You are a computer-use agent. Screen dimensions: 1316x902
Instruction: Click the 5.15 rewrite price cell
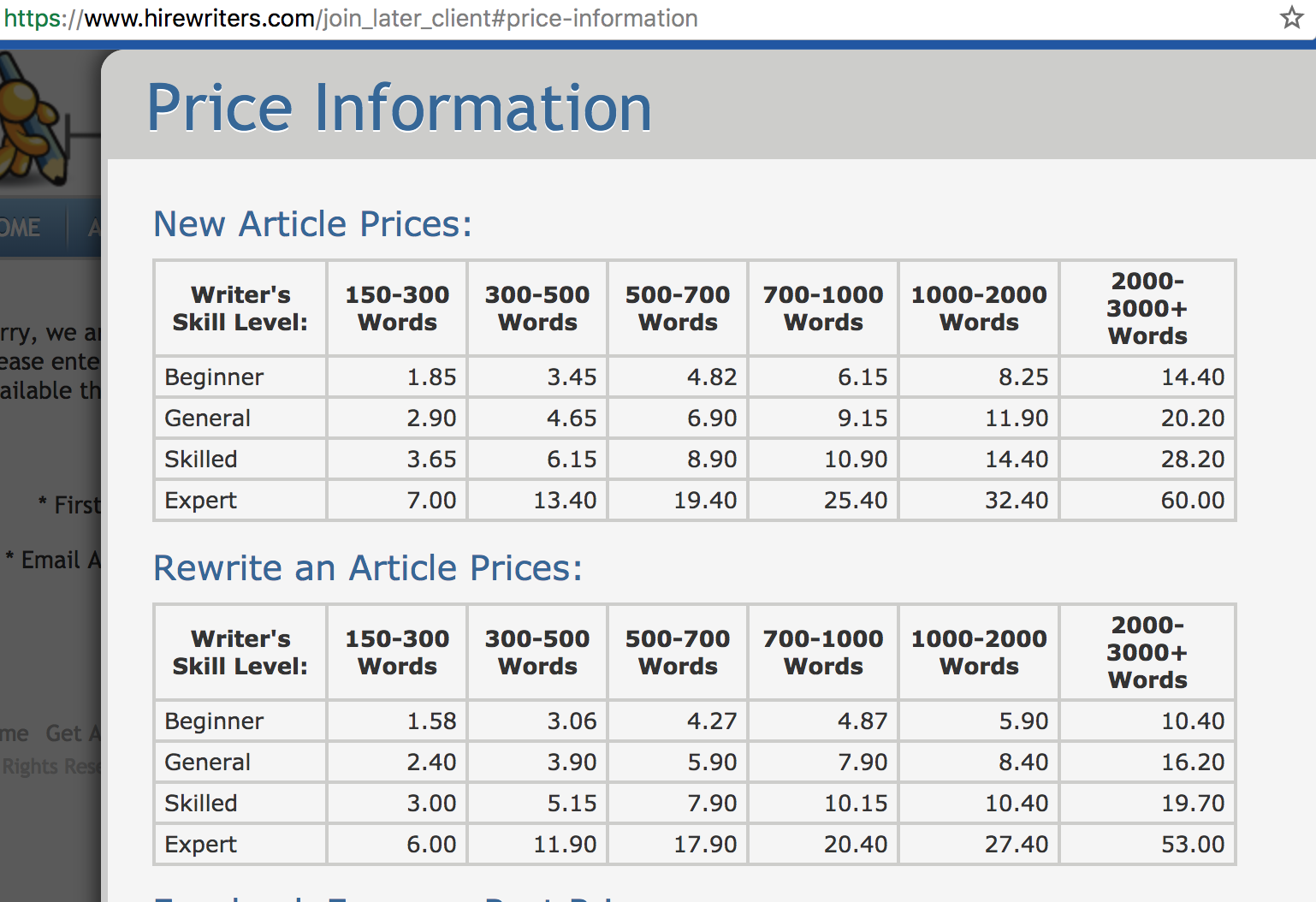[x=537, y=803]
